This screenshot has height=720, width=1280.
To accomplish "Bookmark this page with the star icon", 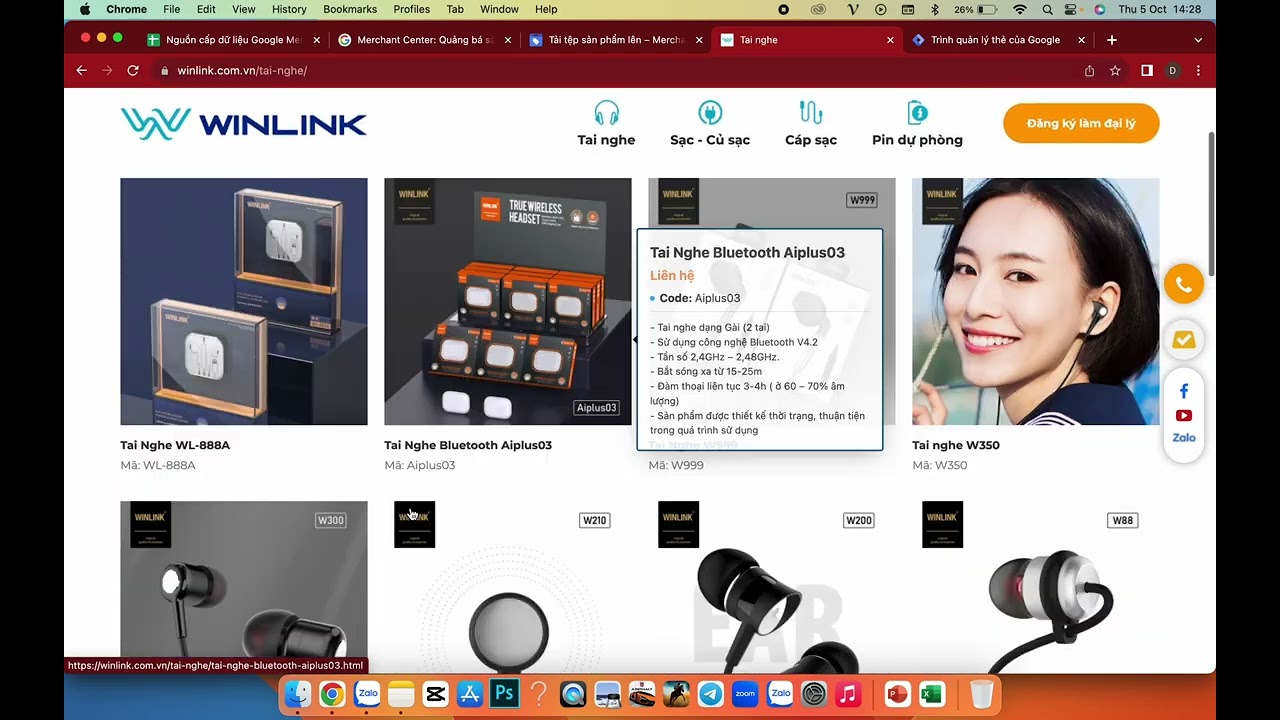I will pos(1115,71).
